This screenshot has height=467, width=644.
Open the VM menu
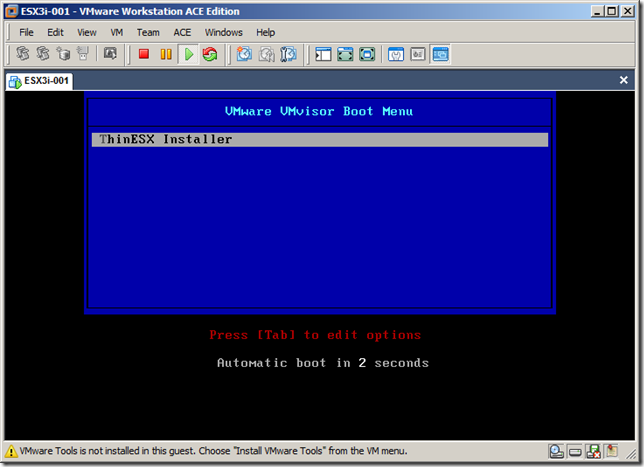tap(117, 32)
